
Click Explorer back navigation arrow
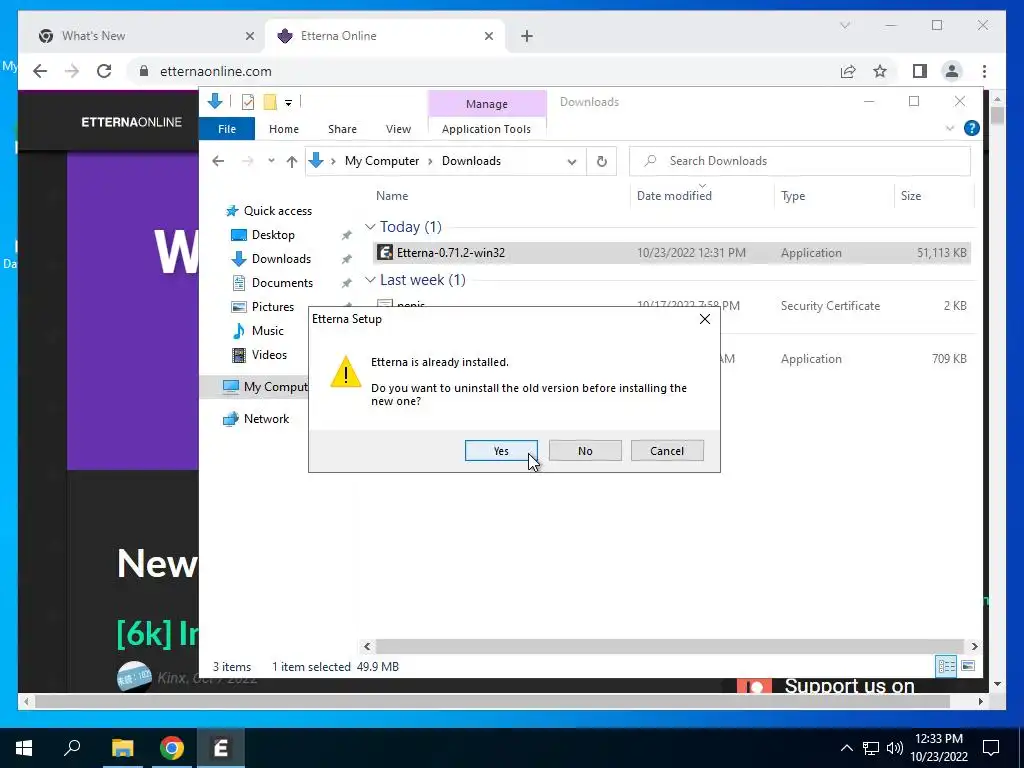[218, 161]
